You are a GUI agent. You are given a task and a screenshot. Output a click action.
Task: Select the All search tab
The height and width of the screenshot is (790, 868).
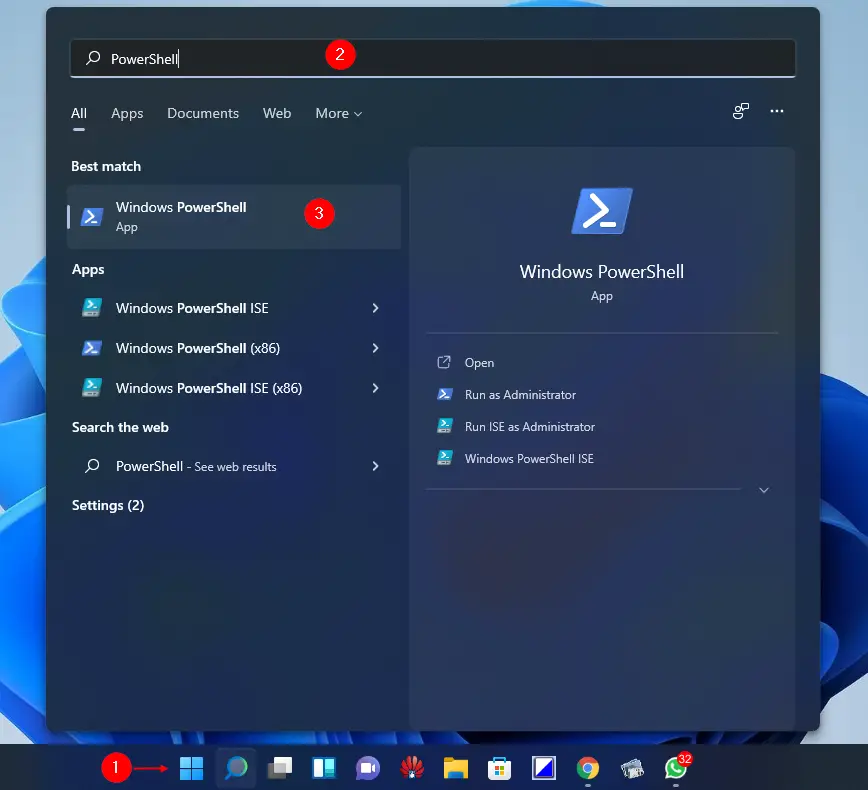click(x=79, y=113)
